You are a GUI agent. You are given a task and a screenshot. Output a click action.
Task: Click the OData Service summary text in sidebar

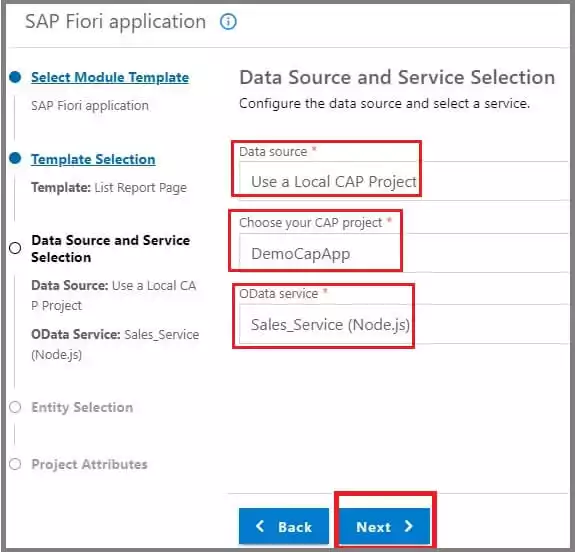click(115, 344)
